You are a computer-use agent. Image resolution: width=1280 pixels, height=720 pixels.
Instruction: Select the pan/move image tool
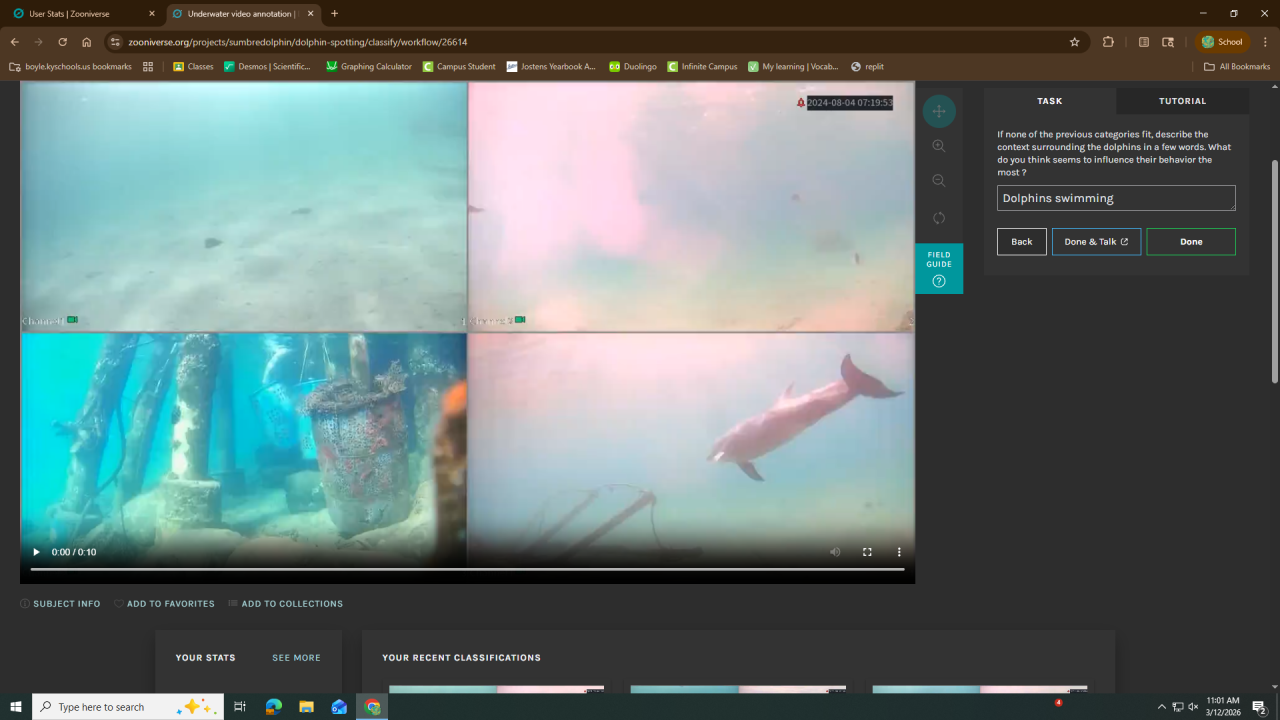click(x=938, y=111)
